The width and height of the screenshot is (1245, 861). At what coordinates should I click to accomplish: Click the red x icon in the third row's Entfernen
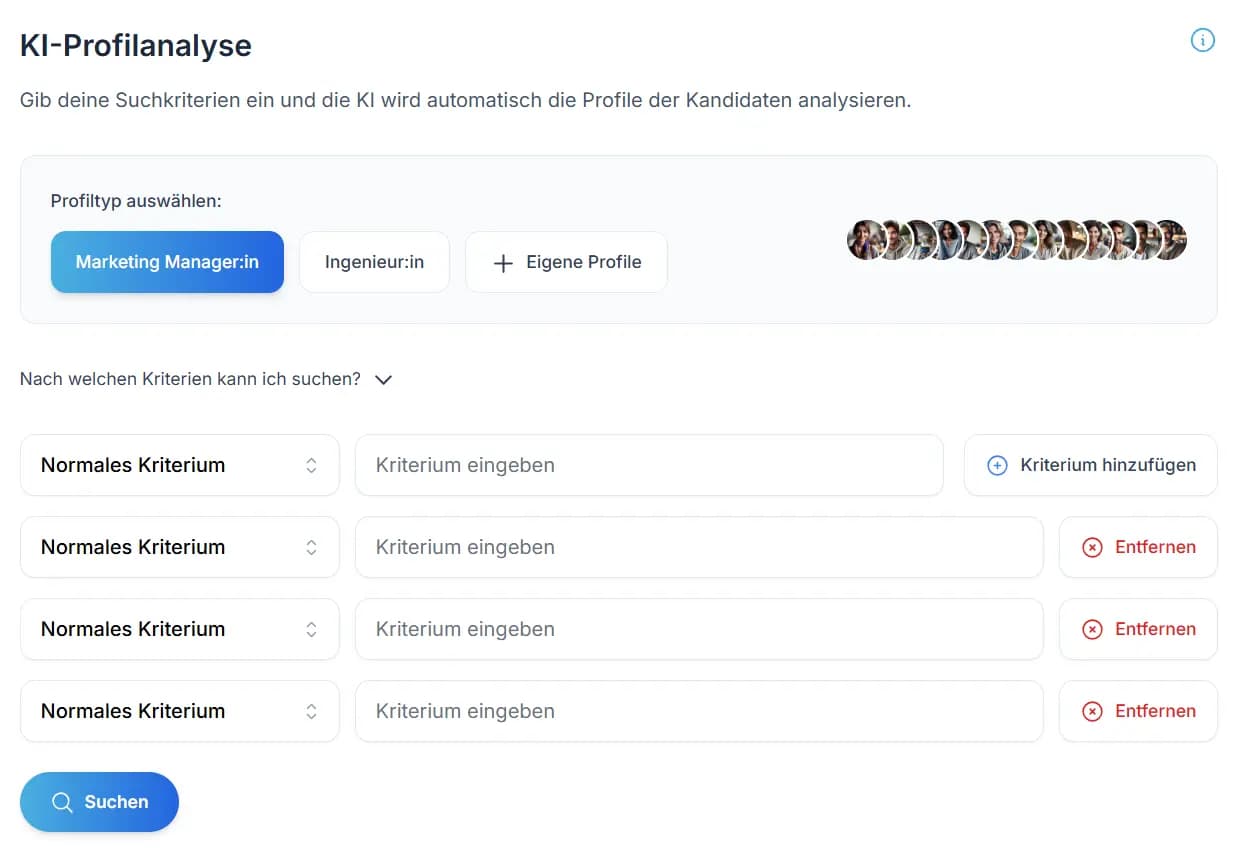(x=1091, y=629)
